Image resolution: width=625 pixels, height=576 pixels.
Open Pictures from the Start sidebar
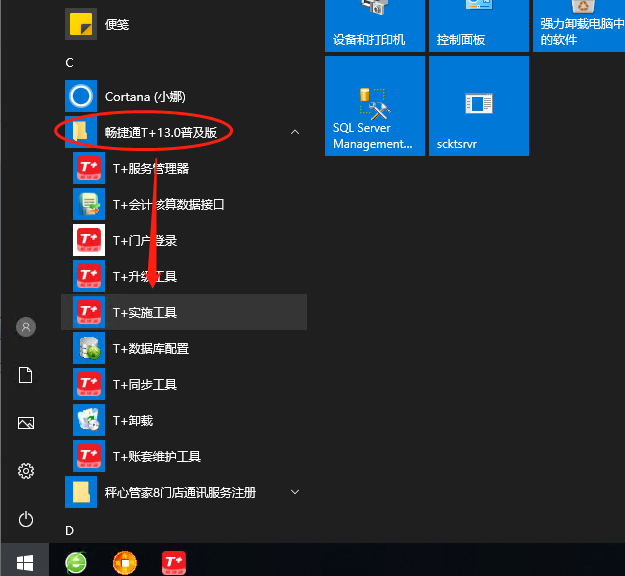pyautogui.click(x=26, y=423)
